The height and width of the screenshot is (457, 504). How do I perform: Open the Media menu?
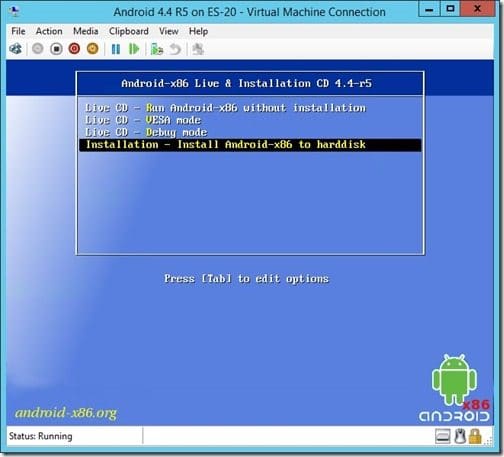(x=86, y=31)
